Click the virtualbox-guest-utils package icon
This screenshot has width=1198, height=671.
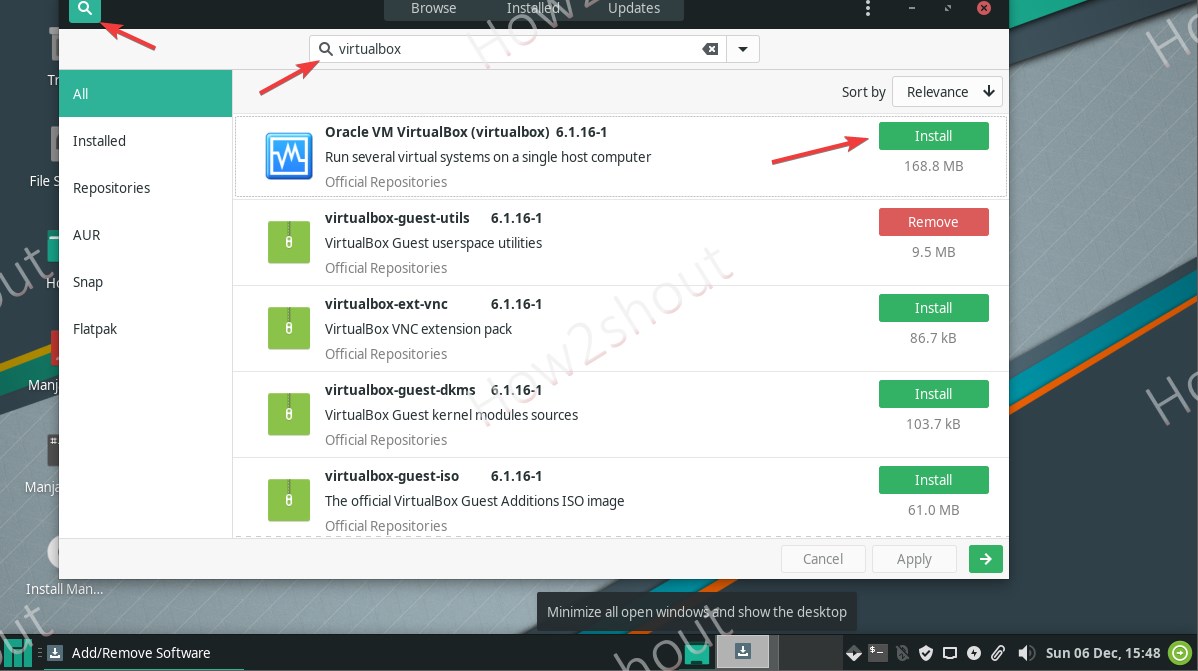tap(289, 241)
